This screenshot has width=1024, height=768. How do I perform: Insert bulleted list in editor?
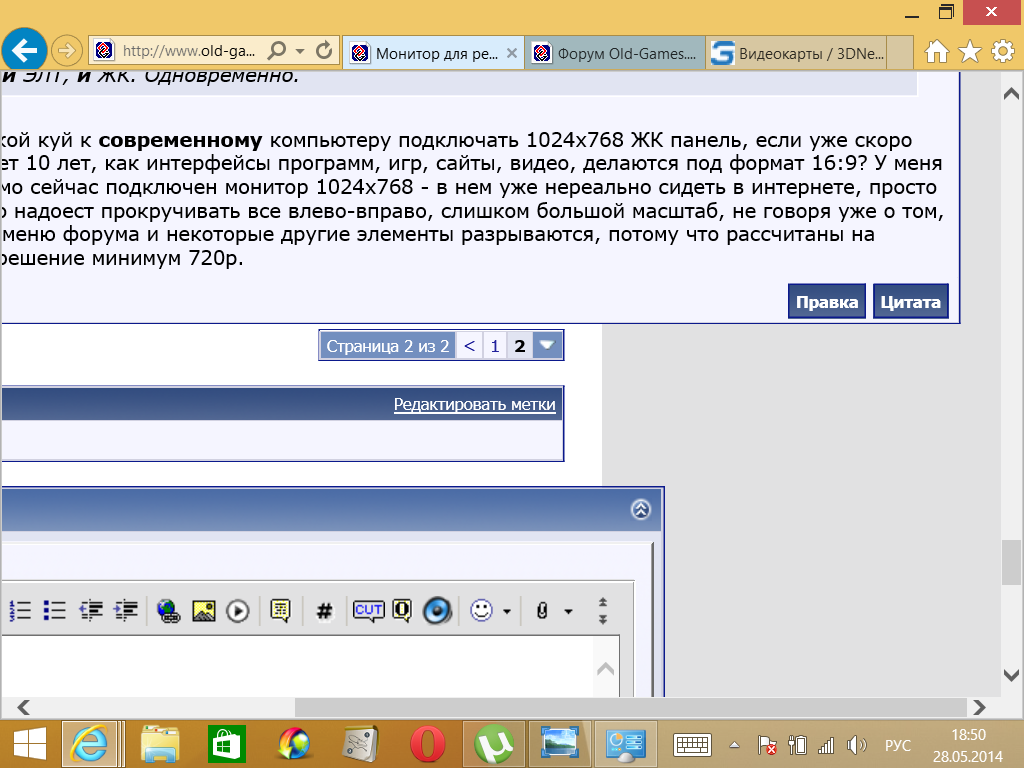(x=55, y=611)
